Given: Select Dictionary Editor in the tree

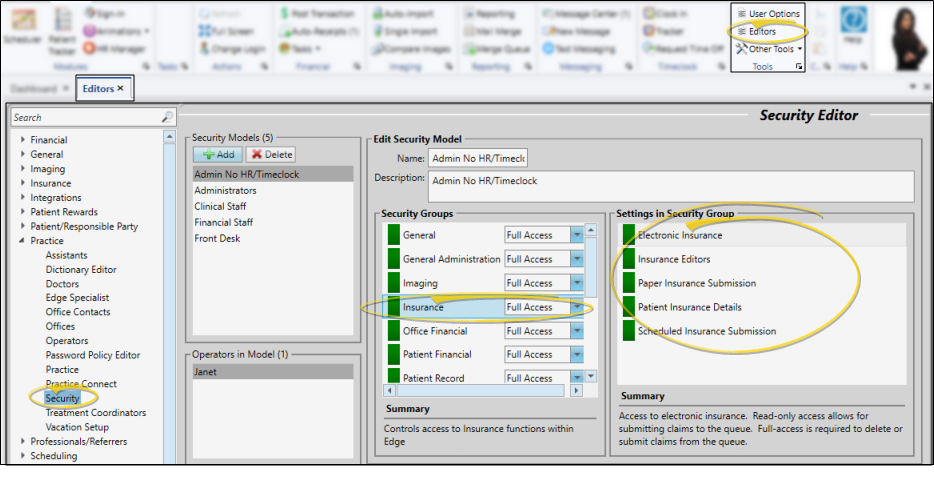Looking at the screenshot, I should coord(80,270).
